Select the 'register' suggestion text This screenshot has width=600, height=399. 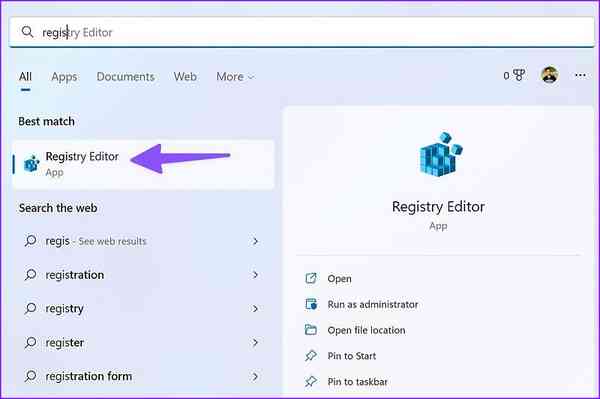click(64, 342)
